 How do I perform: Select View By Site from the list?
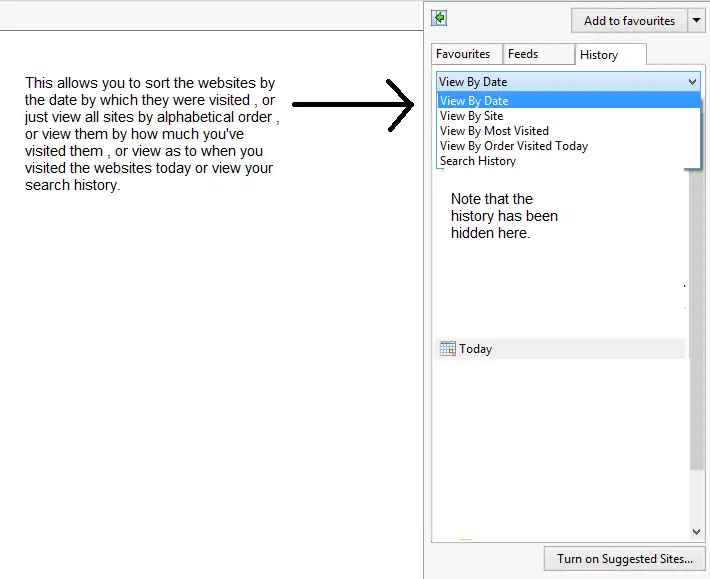[x=471, y=116]
